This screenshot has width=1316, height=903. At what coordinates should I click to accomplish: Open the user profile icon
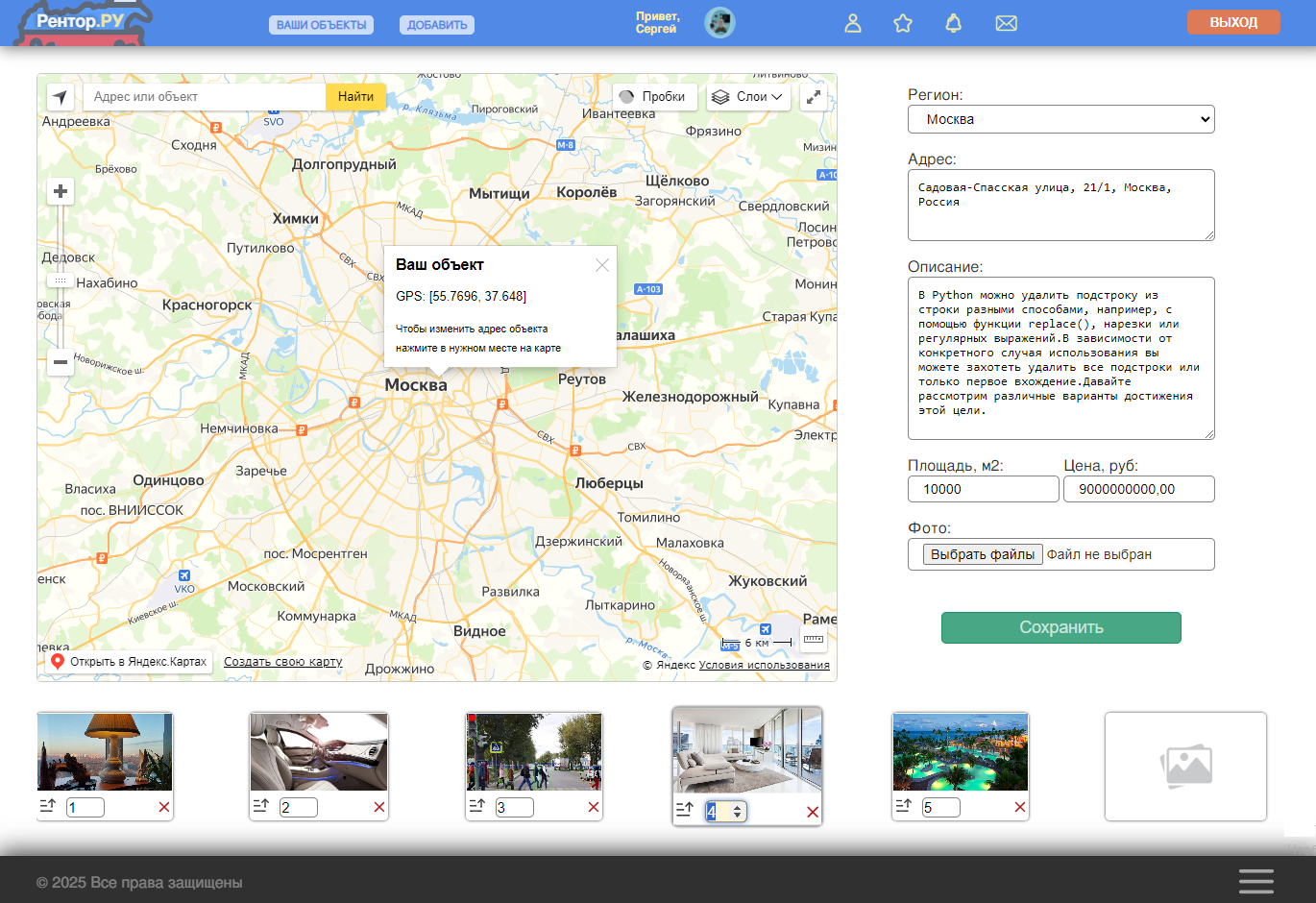point(853,23)
